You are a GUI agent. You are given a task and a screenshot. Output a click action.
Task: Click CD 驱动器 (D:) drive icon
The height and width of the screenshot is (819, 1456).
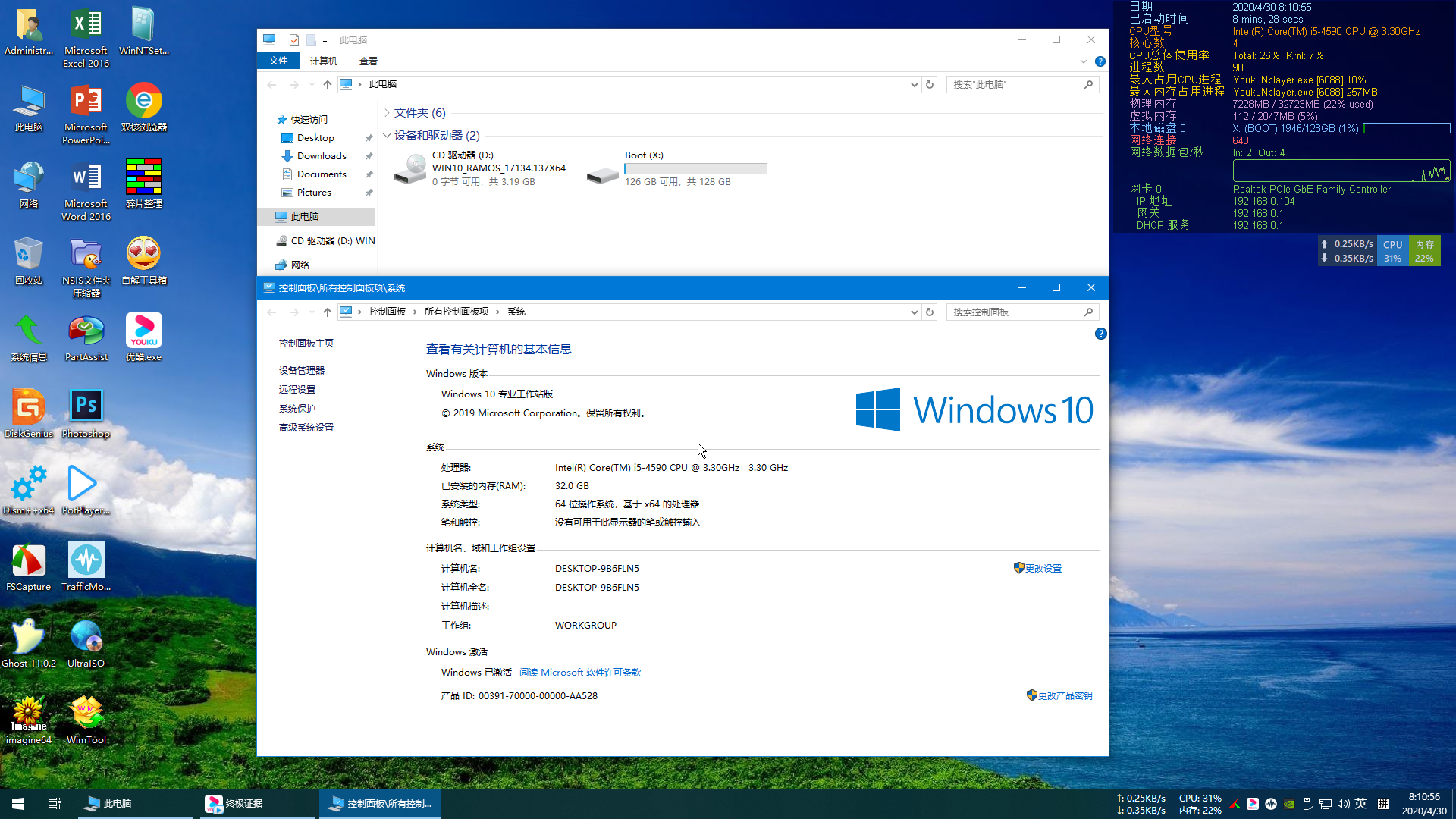tap(409, 168)
